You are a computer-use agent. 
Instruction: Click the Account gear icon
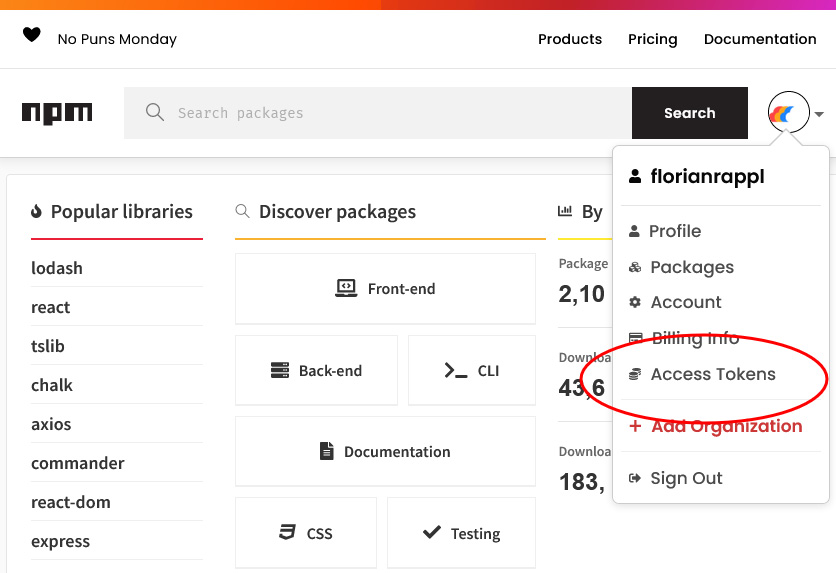(x=634, y=302)
